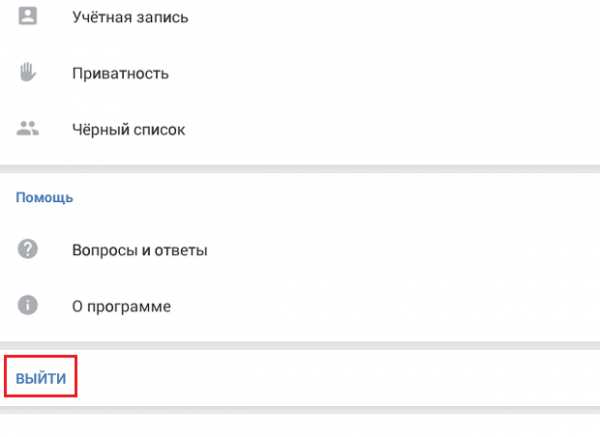Click the gray divider below ВЫЙТИ
The width and height of the screenshot is (600, 437).
point(300,410)
